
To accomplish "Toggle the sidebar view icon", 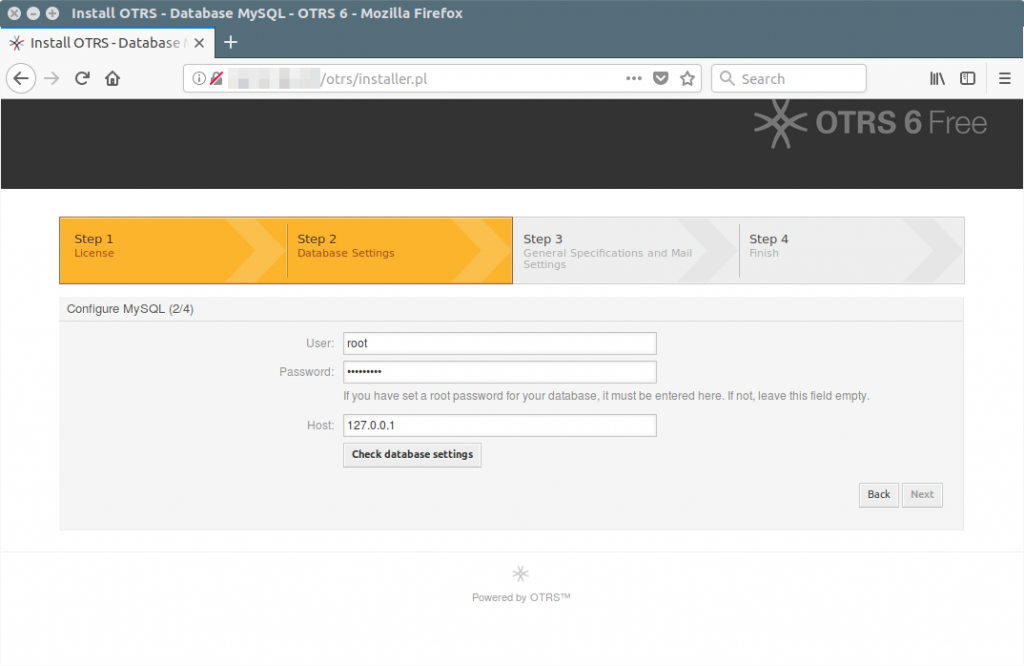I will [967, 78].
